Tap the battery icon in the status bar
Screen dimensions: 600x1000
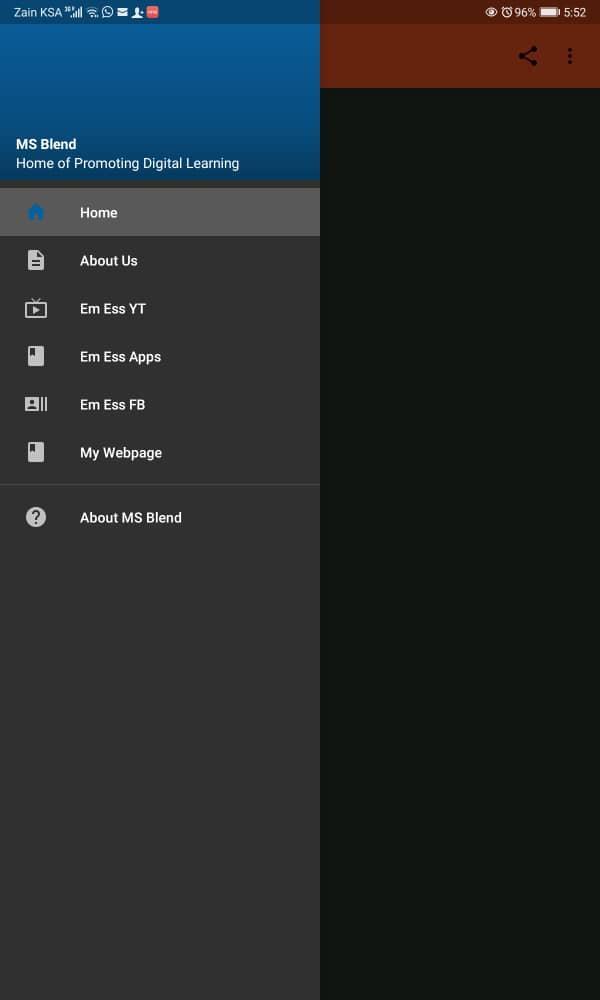coord(550,12)
